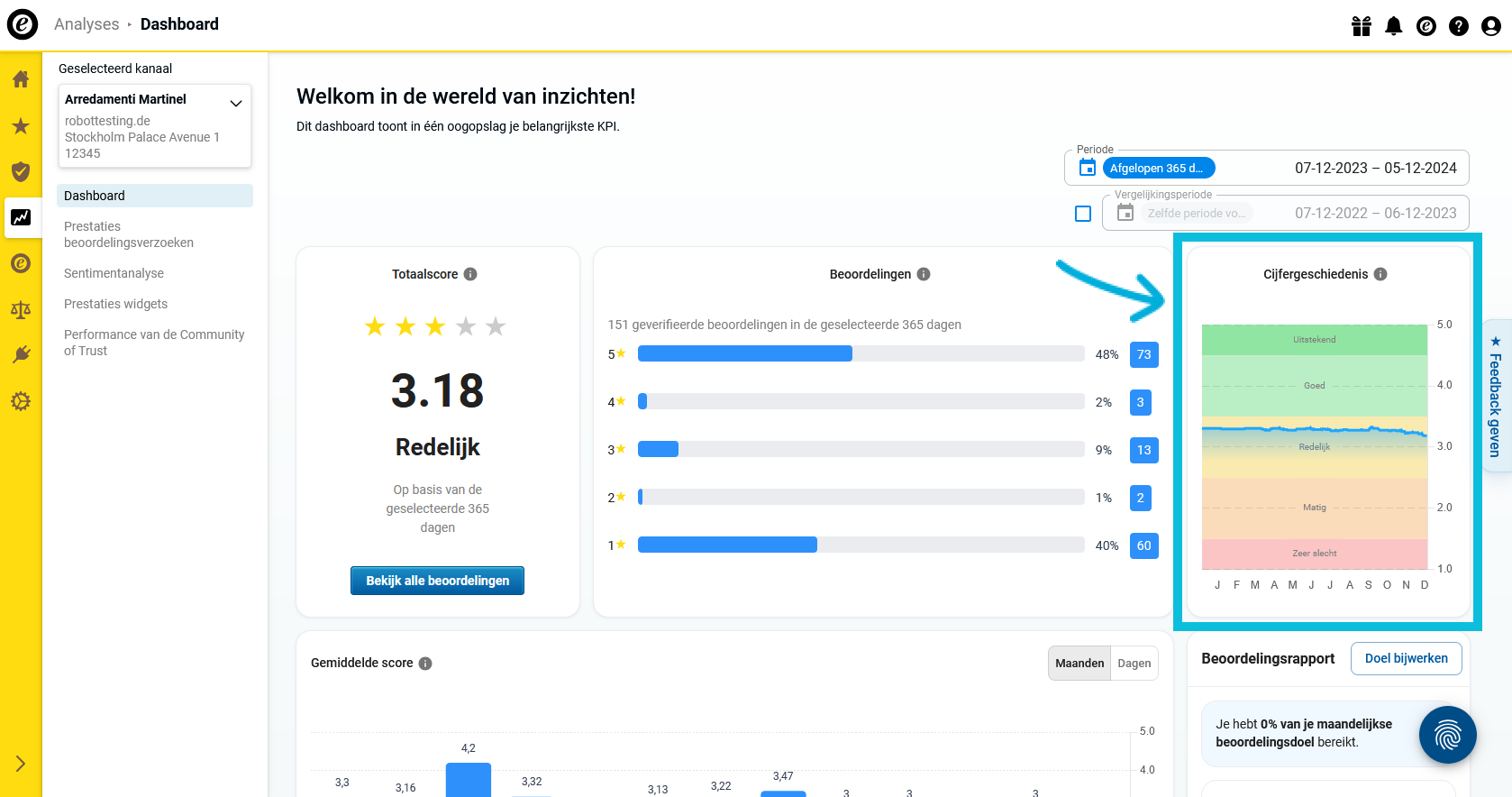Image resolution: width=1512 pixels, height=797 pixels.
Task: Open the user account icon
Action: (x=1491, y=26)
